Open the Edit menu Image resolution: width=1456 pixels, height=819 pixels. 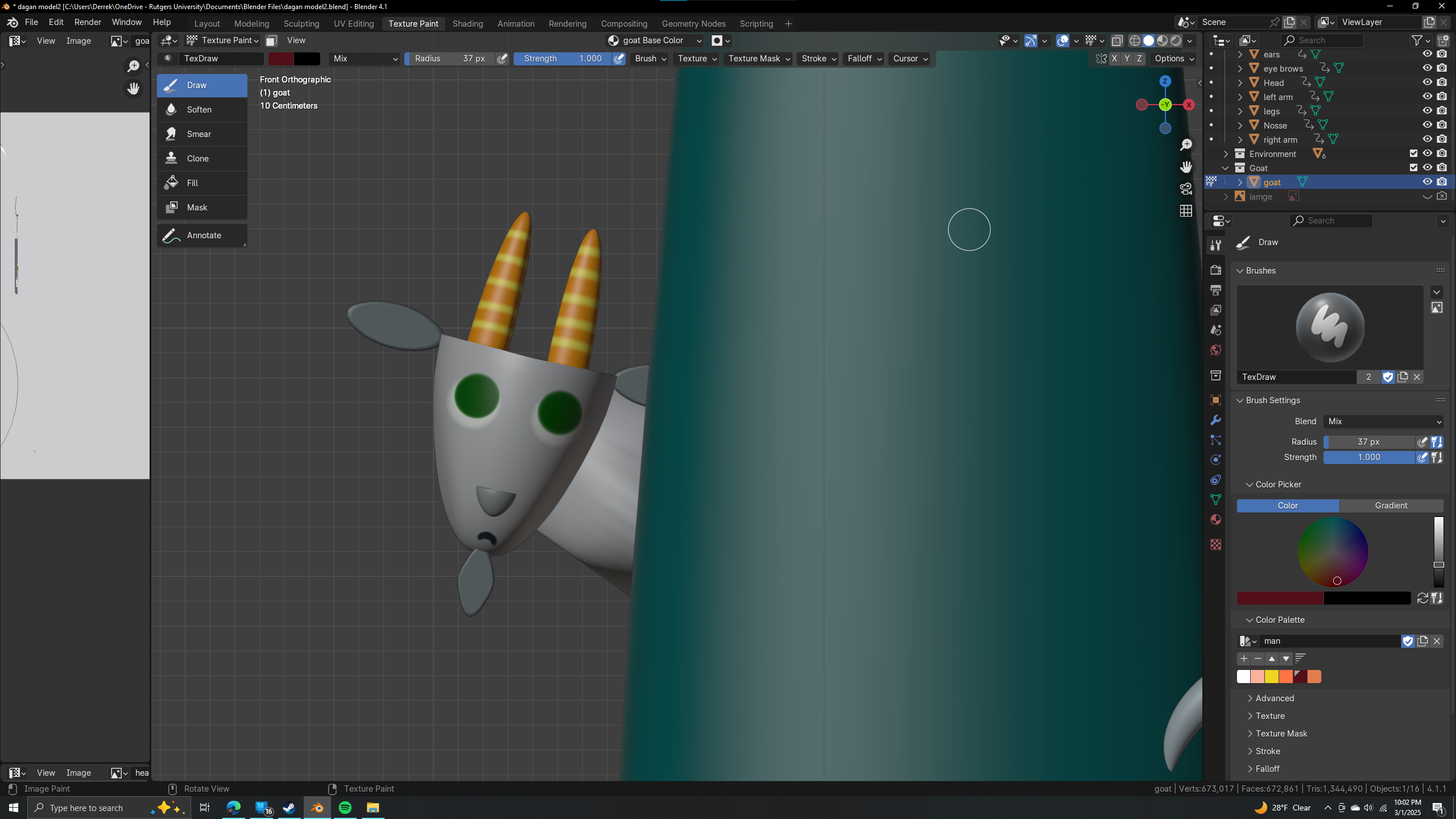55,22
